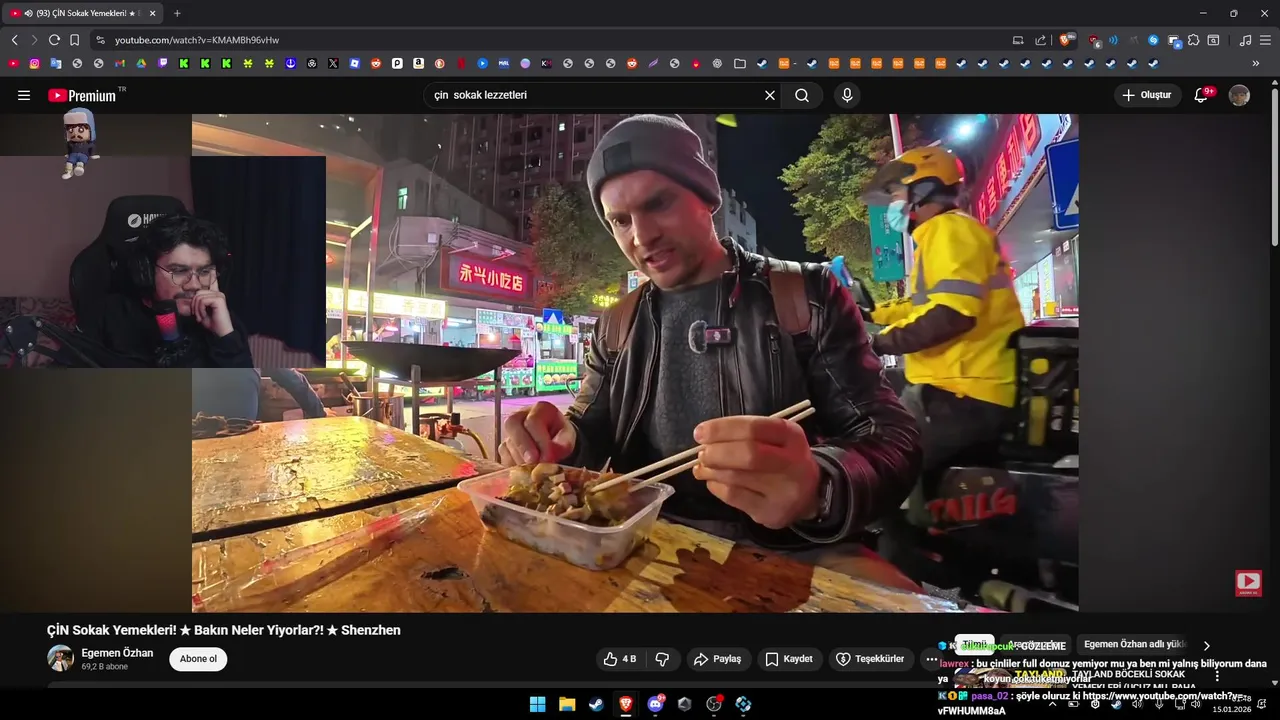Image resolution: width=1280 pixels, height=720 pixels.
Task: Show hidden bookmarks with the double chevron
Action: pyautogui.click(x=1256, y=63)
